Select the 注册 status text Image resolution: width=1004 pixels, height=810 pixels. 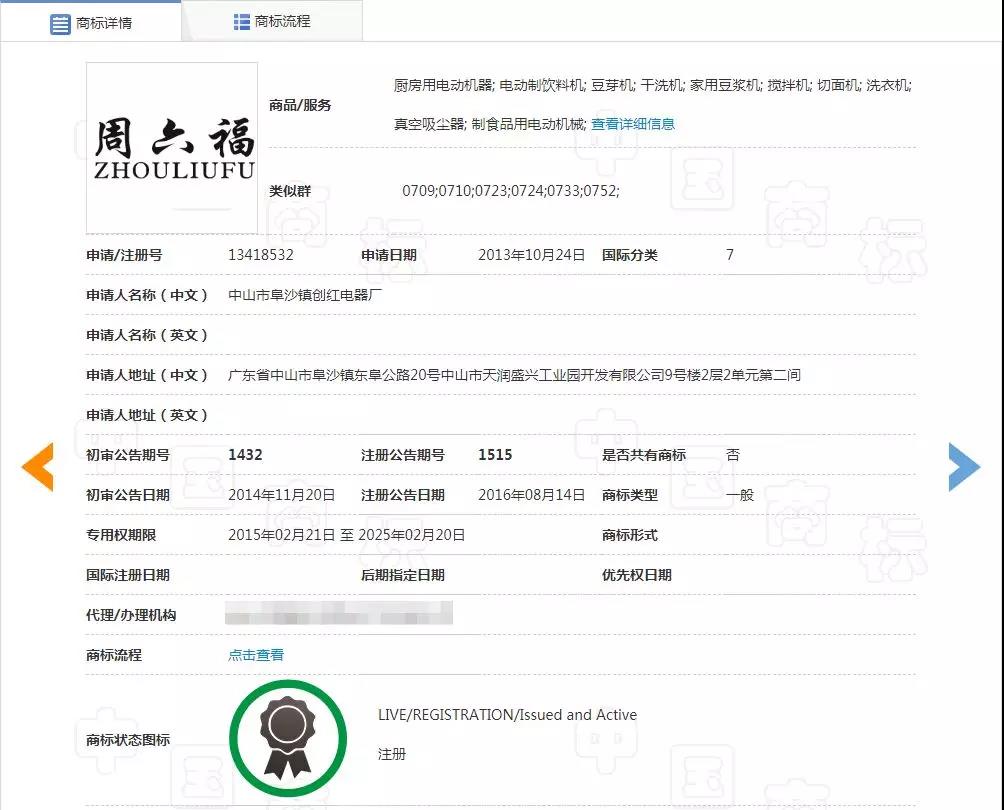tap(392, 754)
